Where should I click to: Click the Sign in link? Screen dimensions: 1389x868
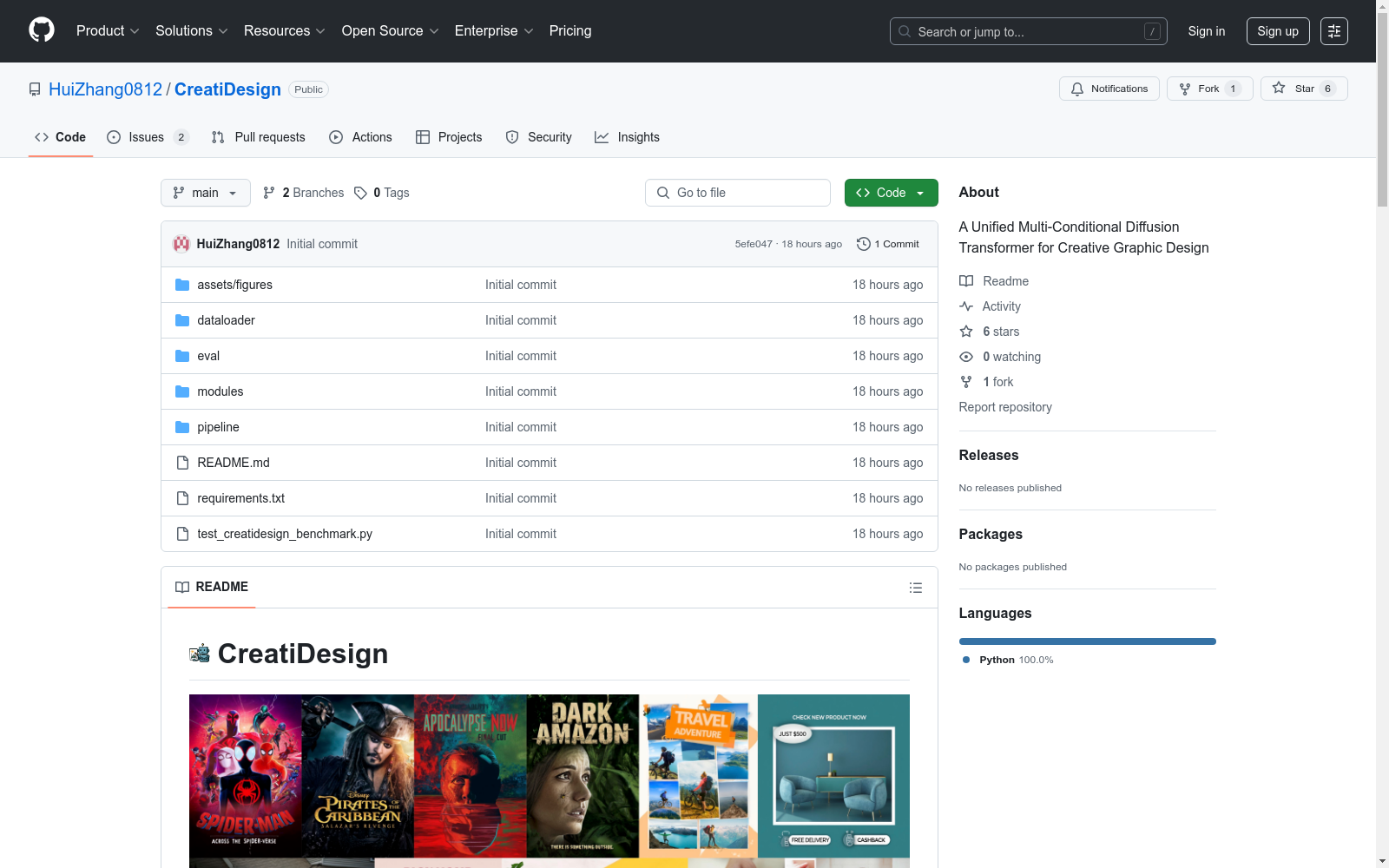click(1207, 31)
